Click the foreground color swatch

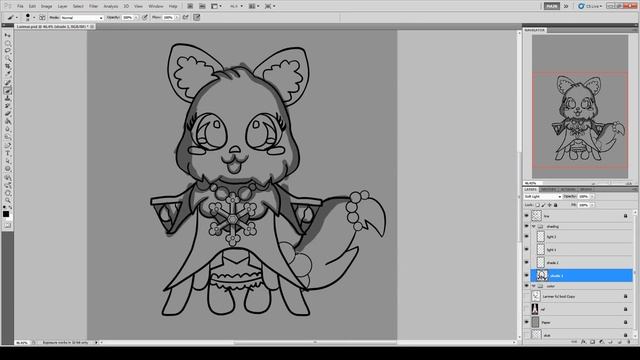[x=6, y=214]
